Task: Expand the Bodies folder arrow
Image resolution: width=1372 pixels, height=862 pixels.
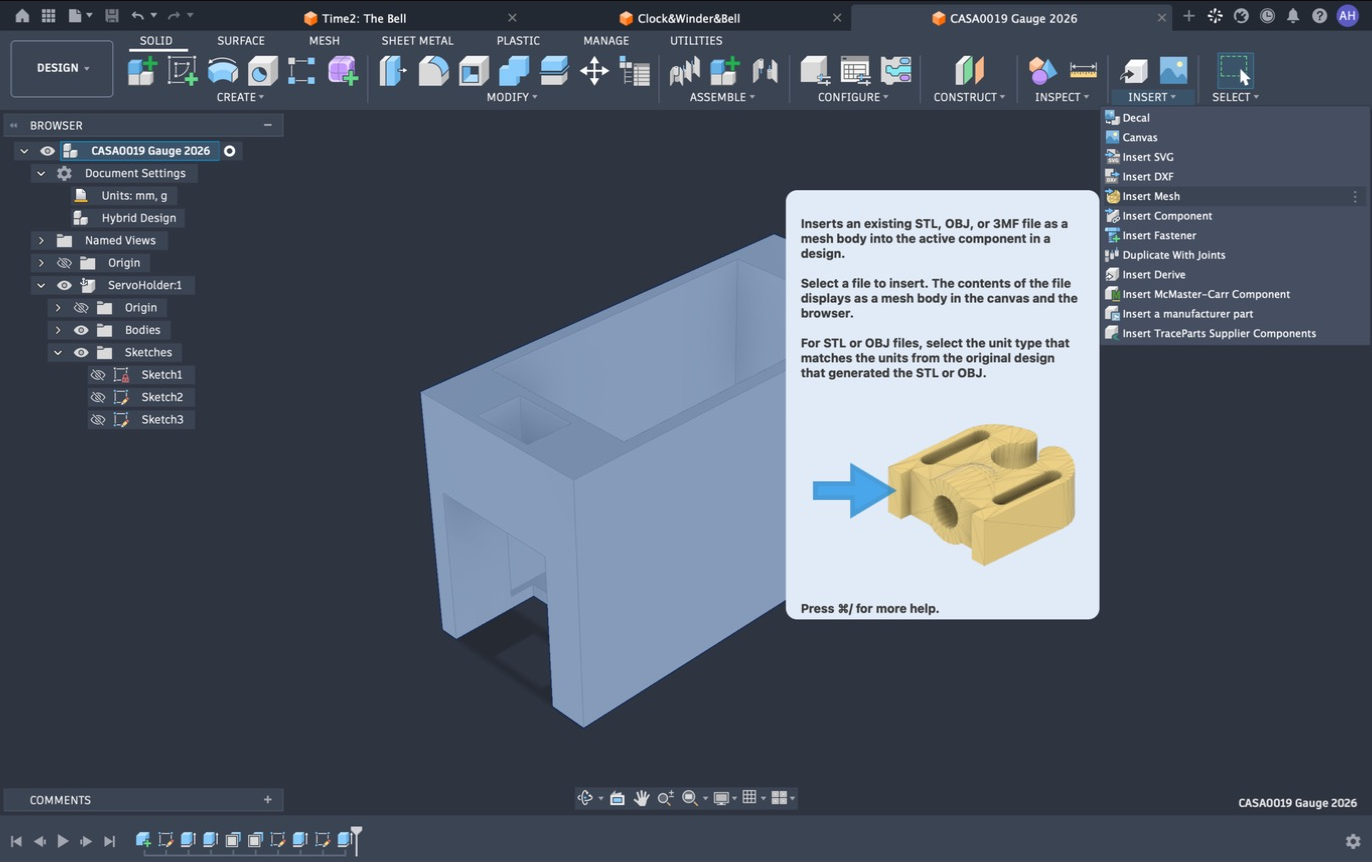Action: [58, 330]
